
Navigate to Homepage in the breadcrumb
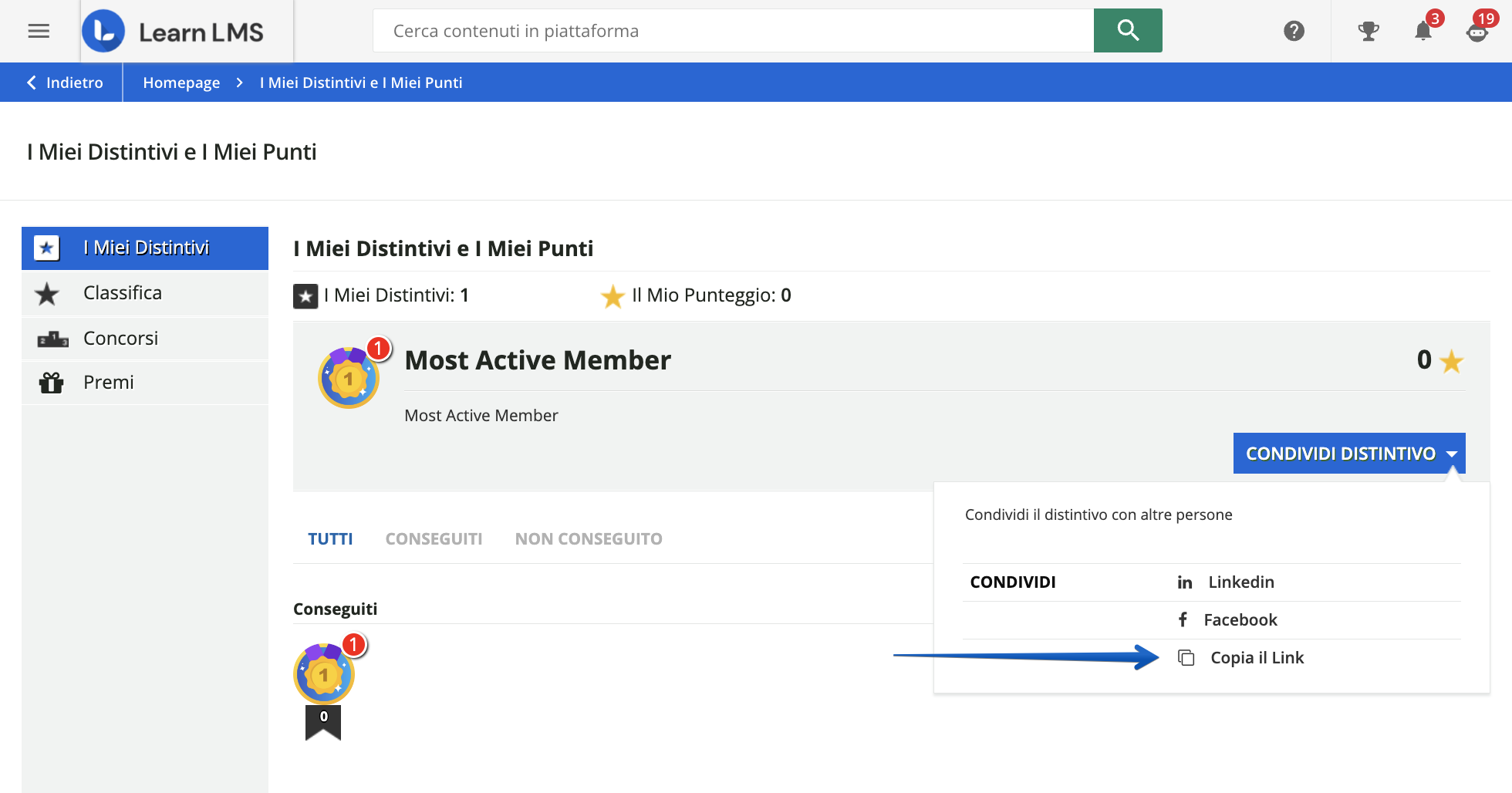[x=181, y=83]
